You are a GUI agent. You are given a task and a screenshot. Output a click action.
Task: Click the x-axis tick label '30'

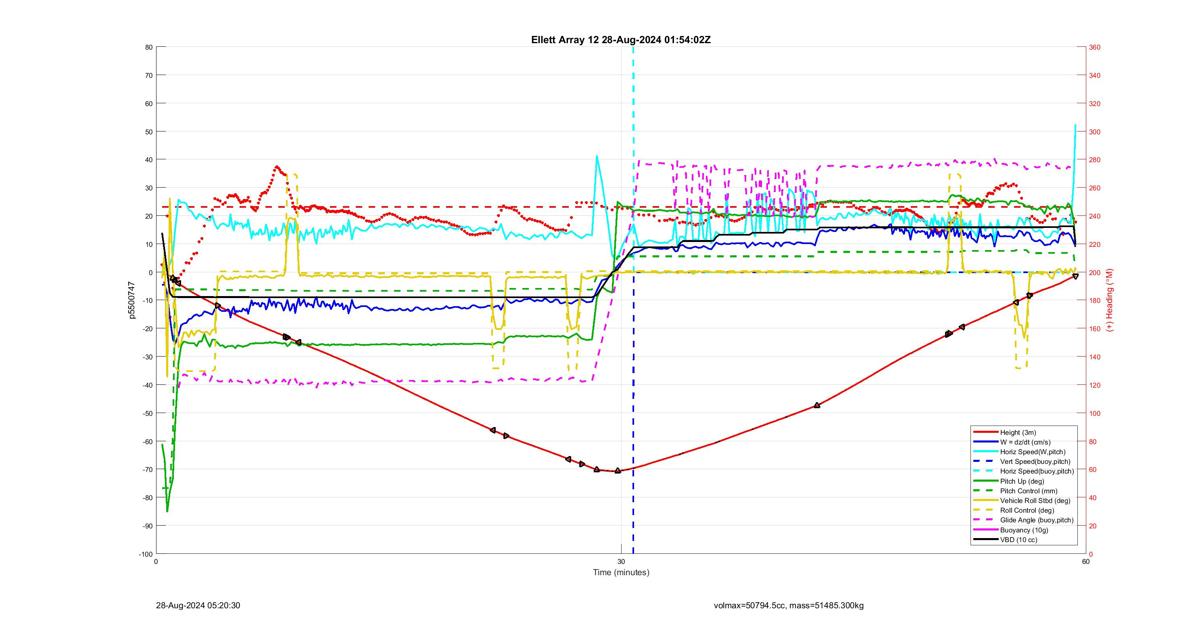click(x=621, y=561)
